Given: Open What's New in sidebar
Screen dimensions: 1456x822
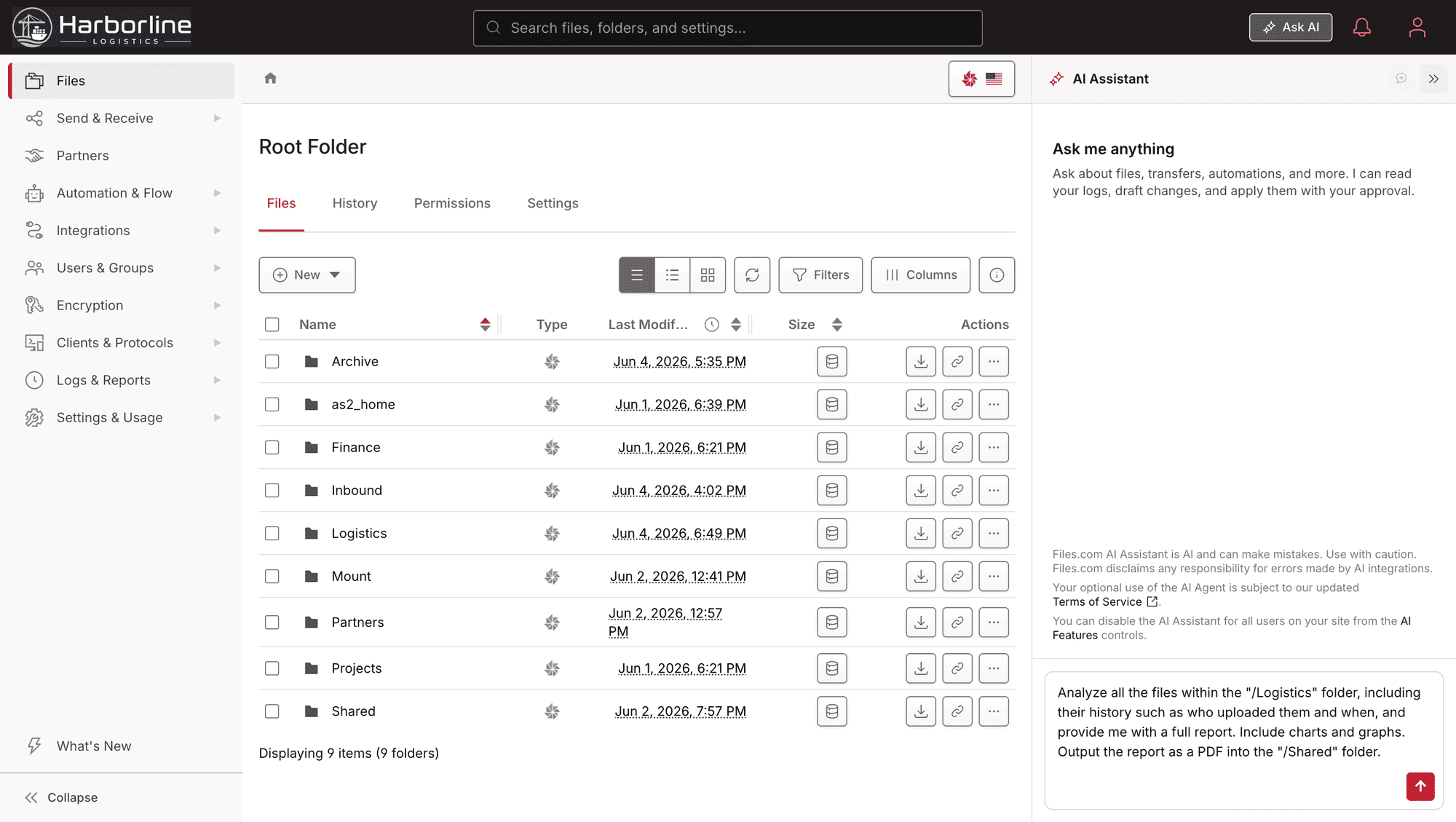Looking at the screenshot, I should [122, 746].
